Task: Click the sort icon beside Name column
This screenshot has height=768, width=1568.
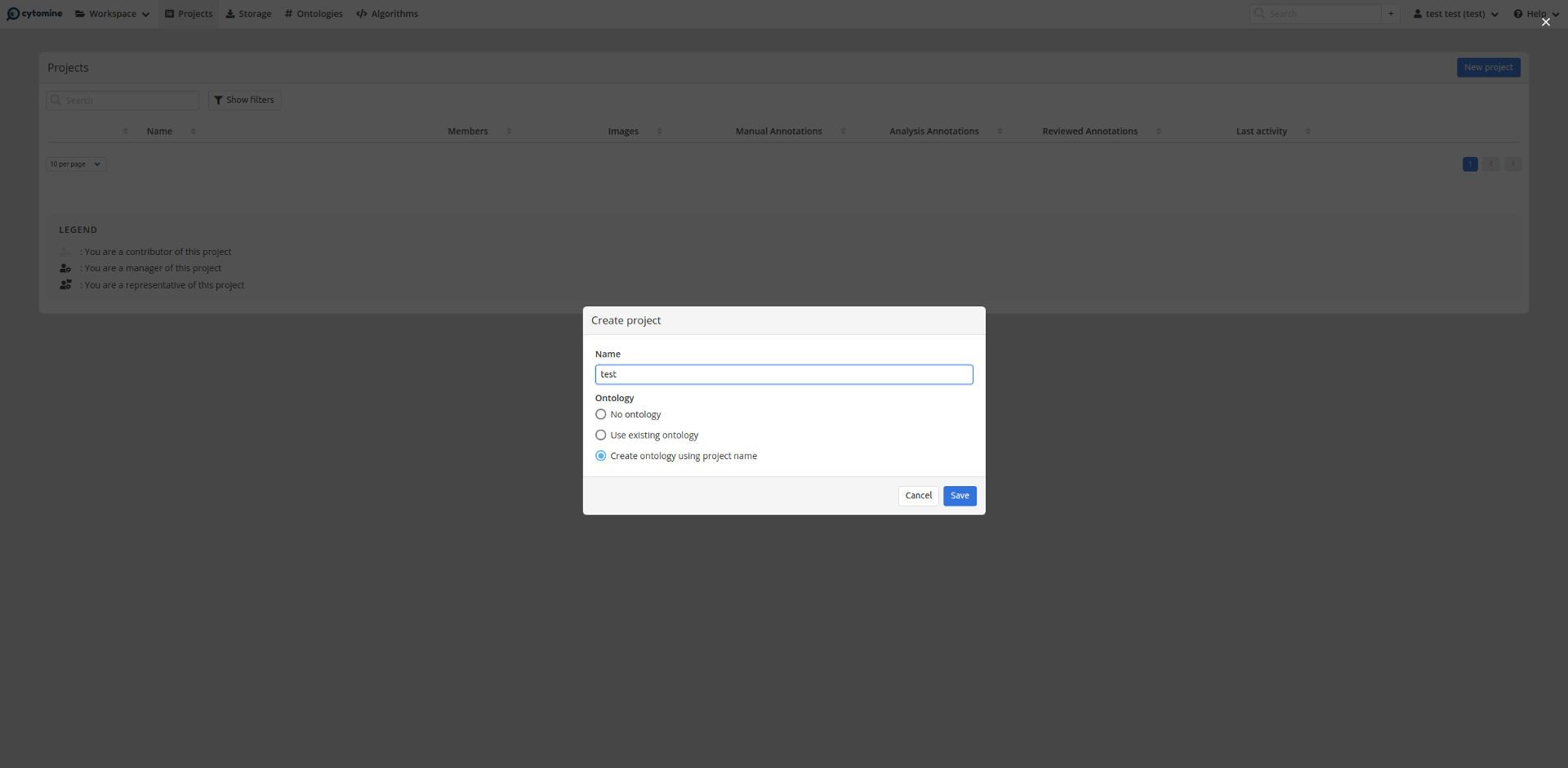Action: coord(193,131)
